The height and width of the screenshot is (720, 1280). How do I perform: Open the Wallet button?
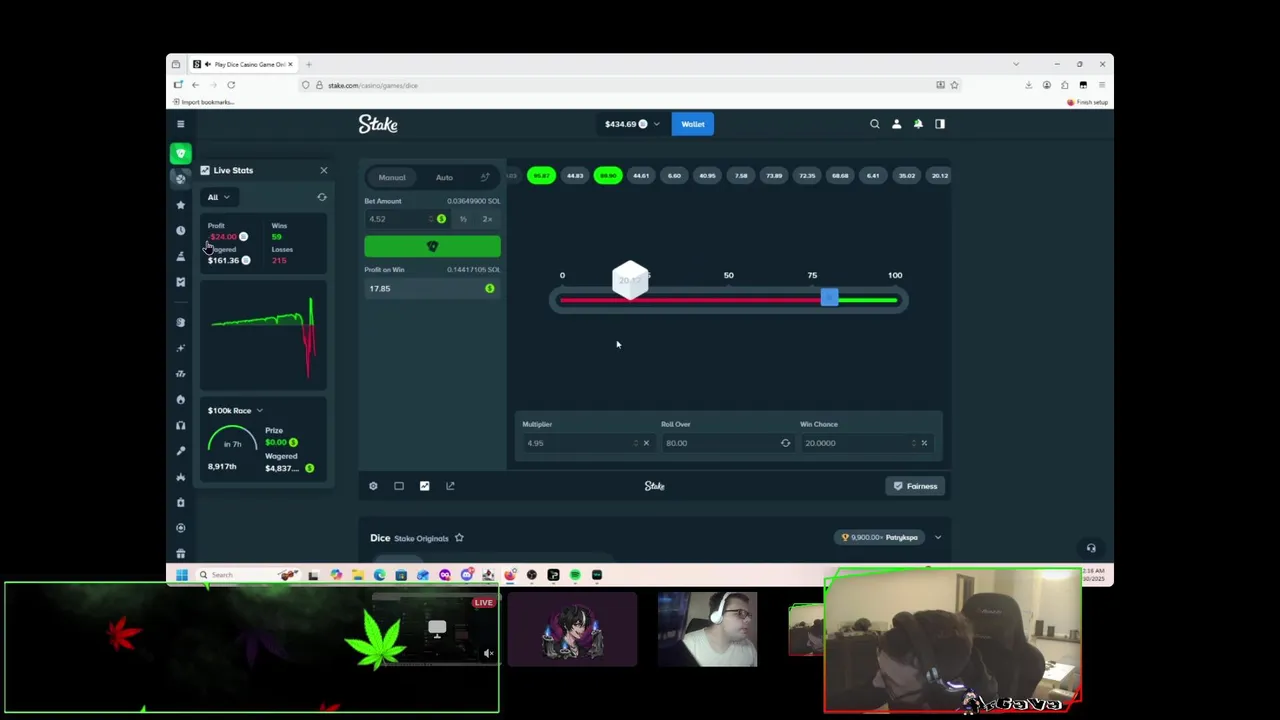pos(693,124)
